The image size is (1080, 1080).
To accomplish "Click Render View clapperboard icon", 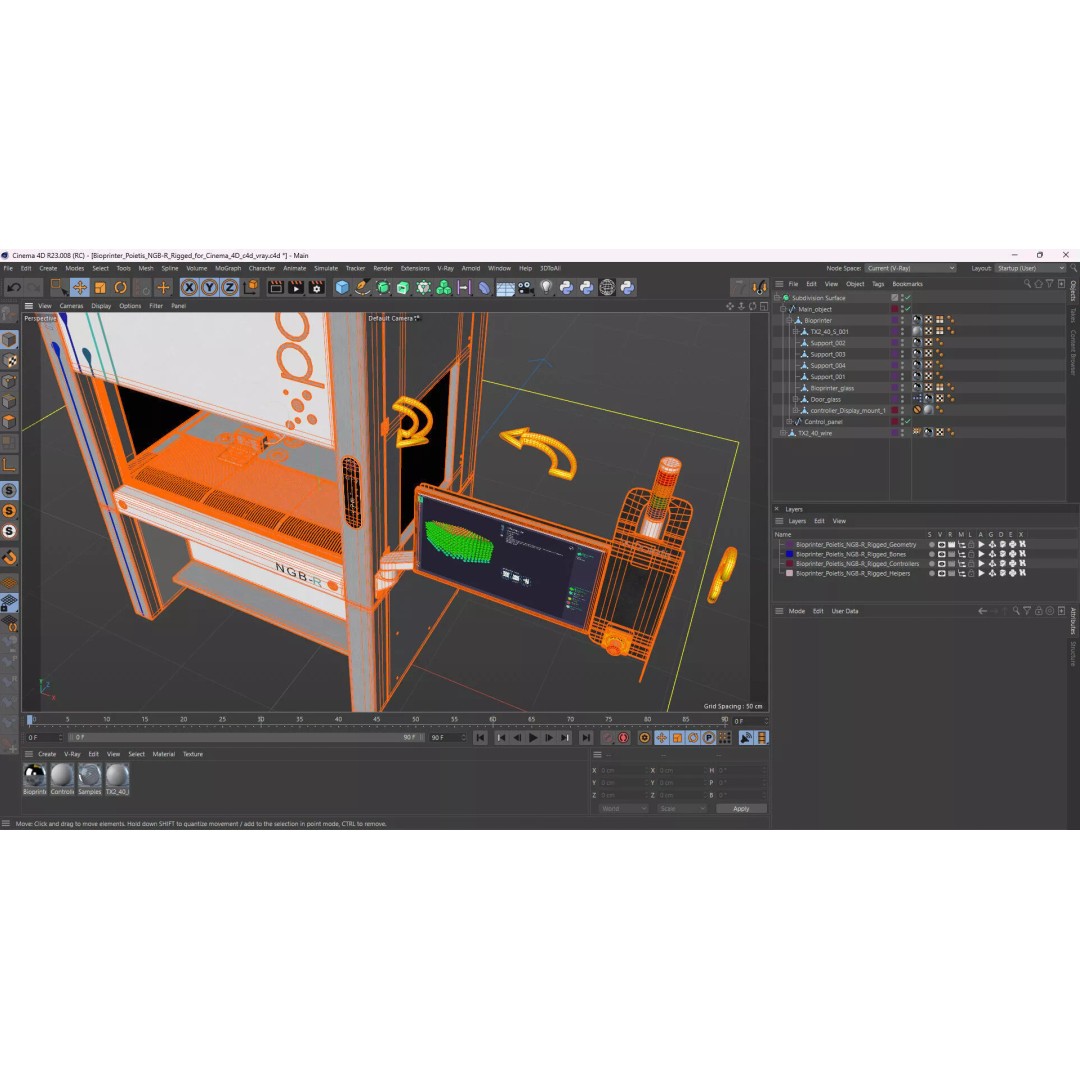I will tap(276, 288).
